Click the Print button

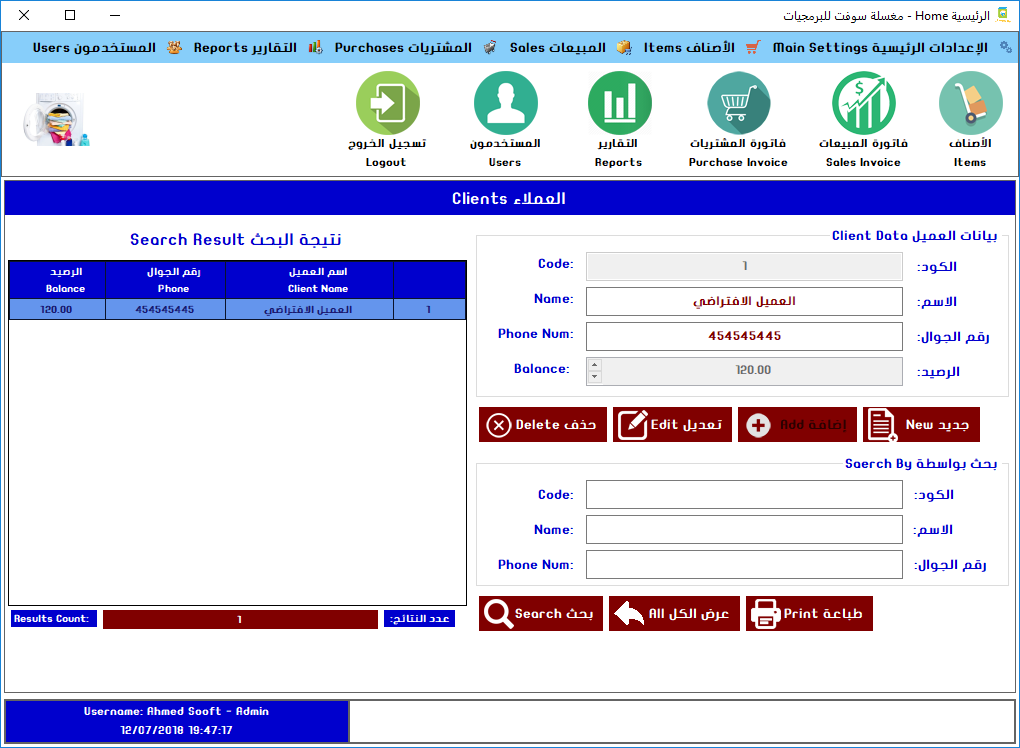[x=809, y=614]
